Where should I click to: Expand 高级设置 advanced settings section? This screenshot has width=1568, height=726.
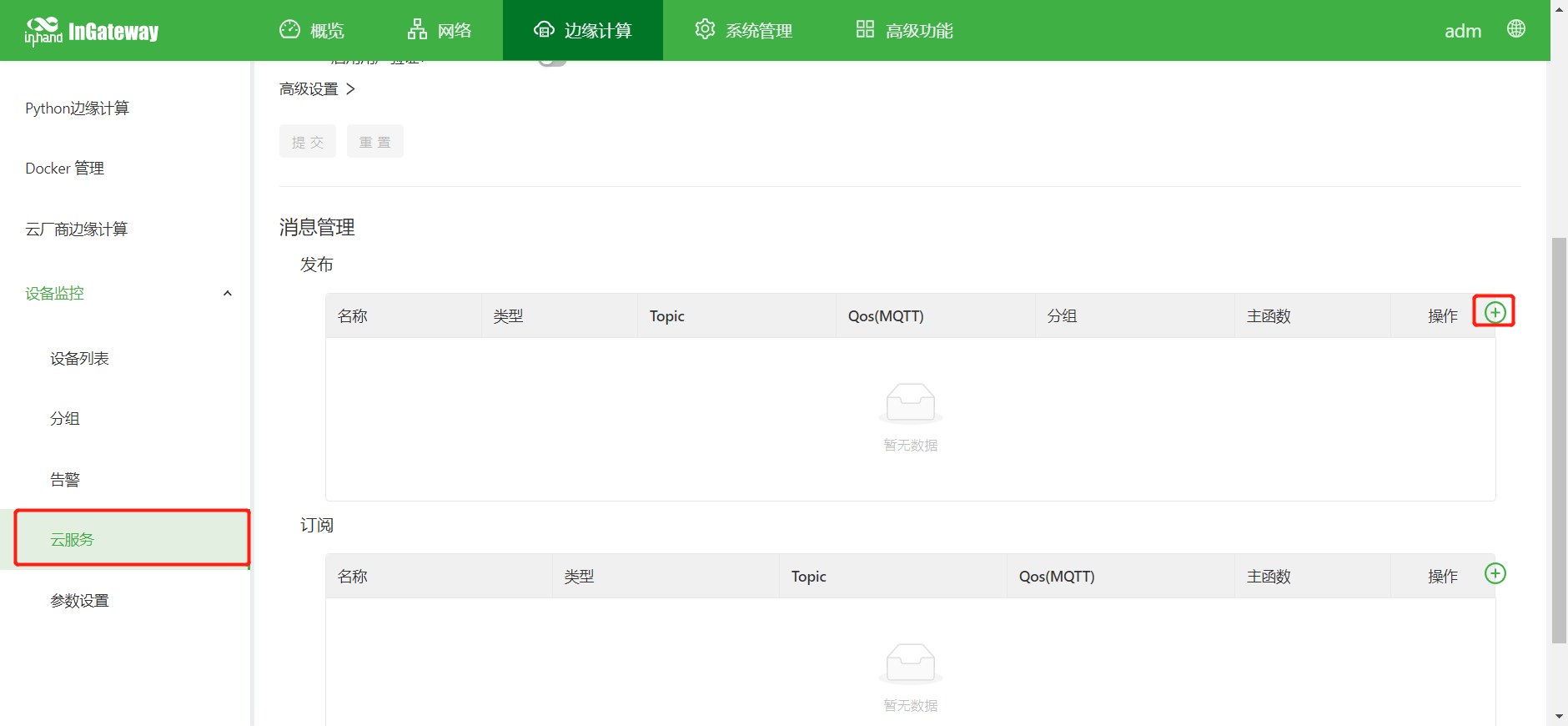coord(317,89)
